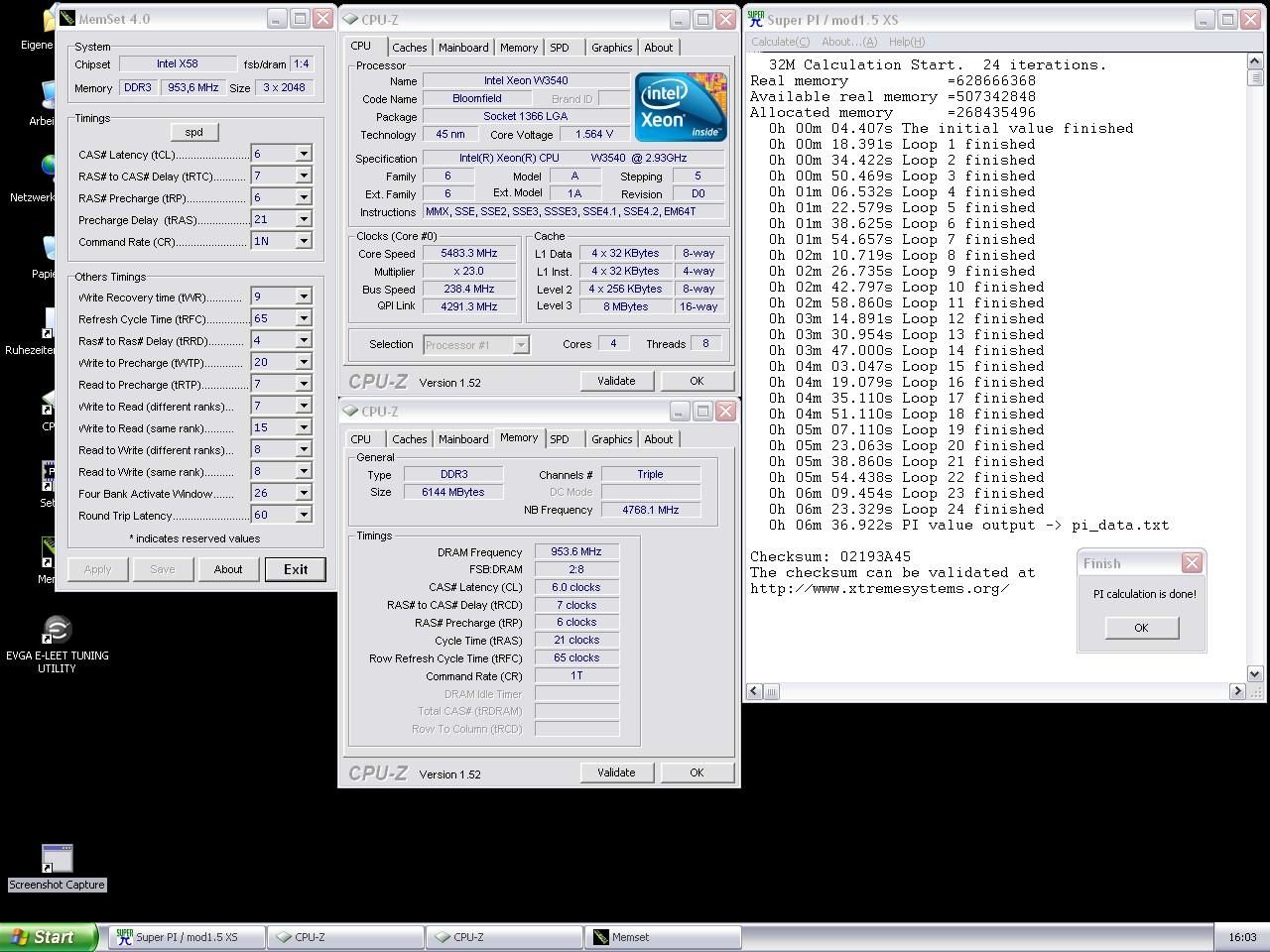Click Super PI horizontal scrollbar right arrow
1270x952 pixels.
1237,691
